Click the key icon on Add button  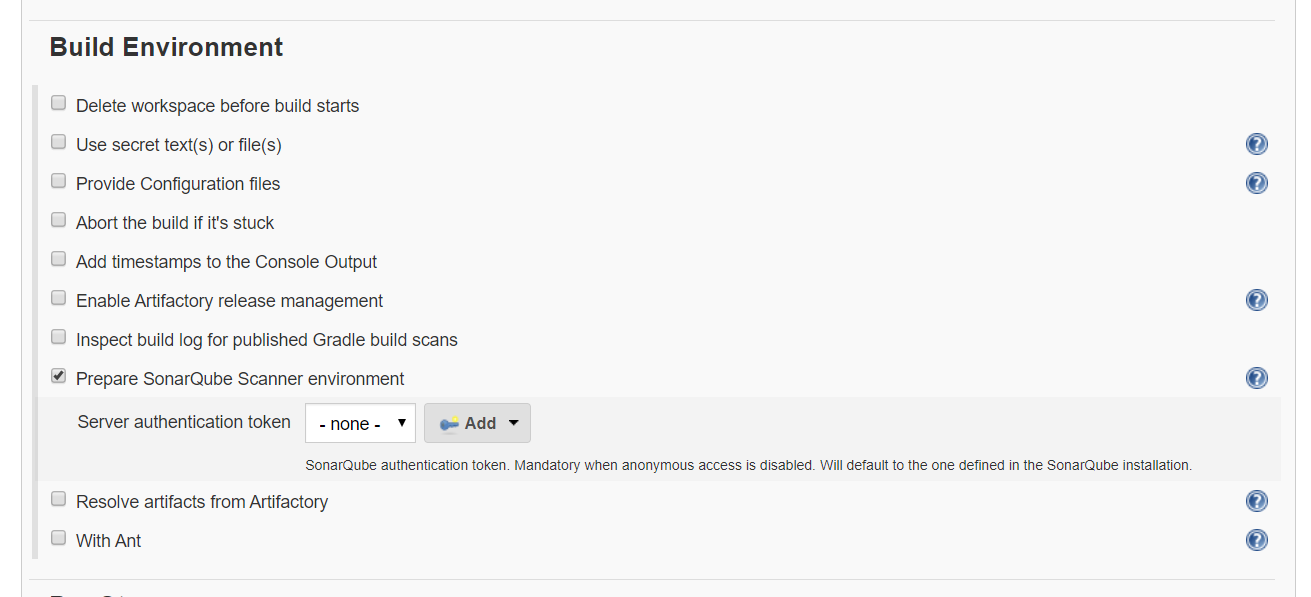click(x=449, y=423)
